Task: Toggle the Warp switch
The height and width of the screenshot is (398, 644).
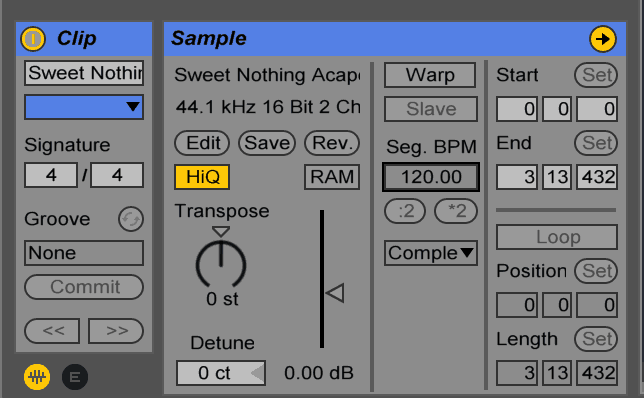Action: (x=430, y=75)
